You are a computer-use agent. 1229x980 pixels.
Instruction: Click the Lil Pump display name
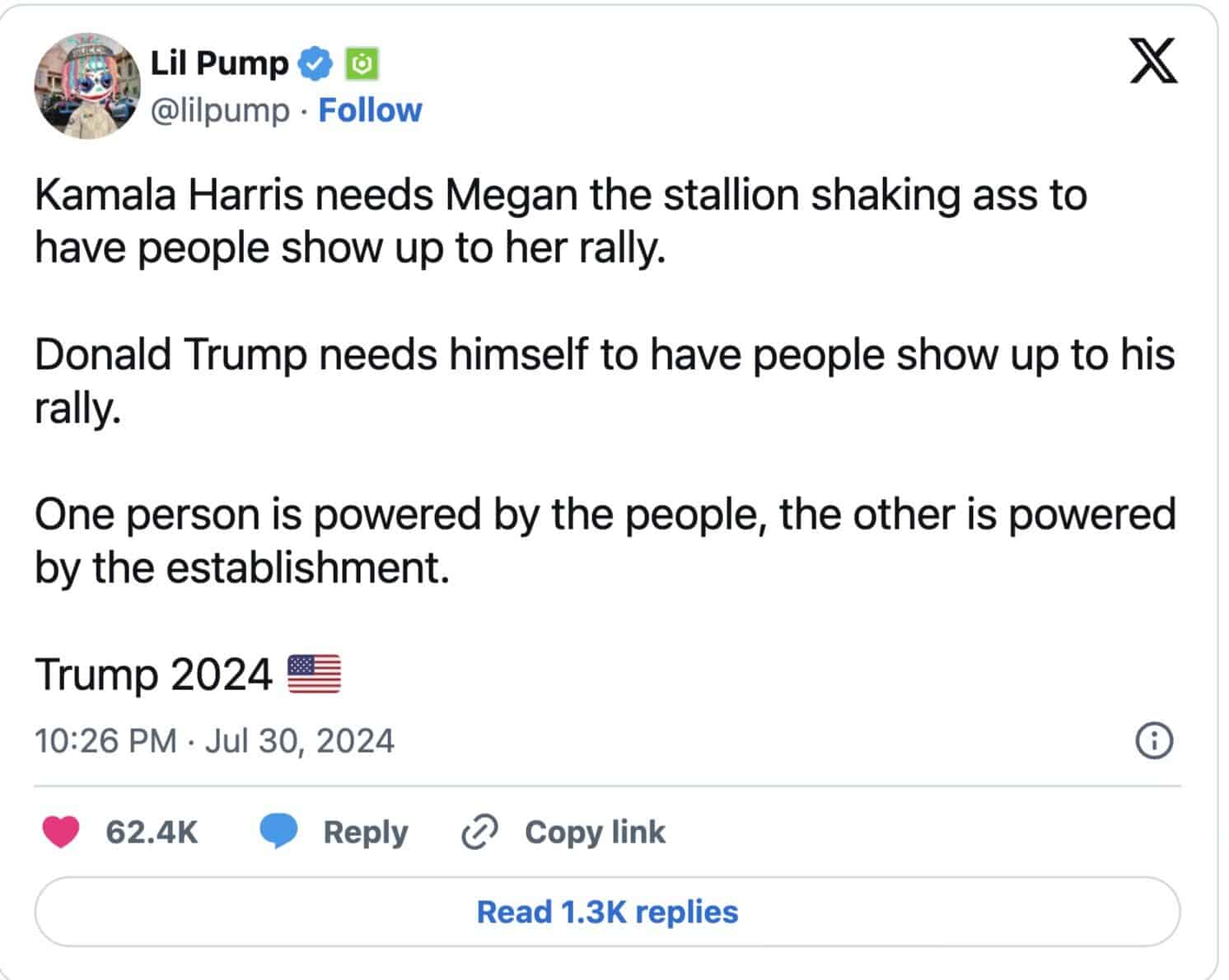pyautogui.click(x=219, y=63)
